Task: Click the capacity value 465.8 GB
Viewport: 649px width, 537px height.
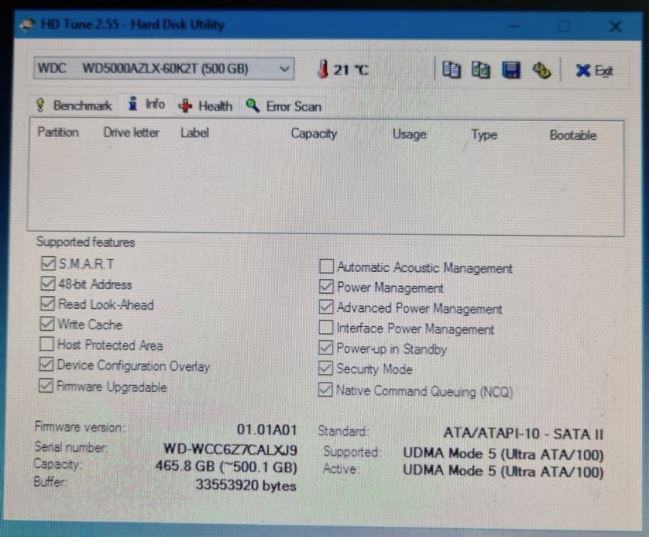Action: coord(226,467)
